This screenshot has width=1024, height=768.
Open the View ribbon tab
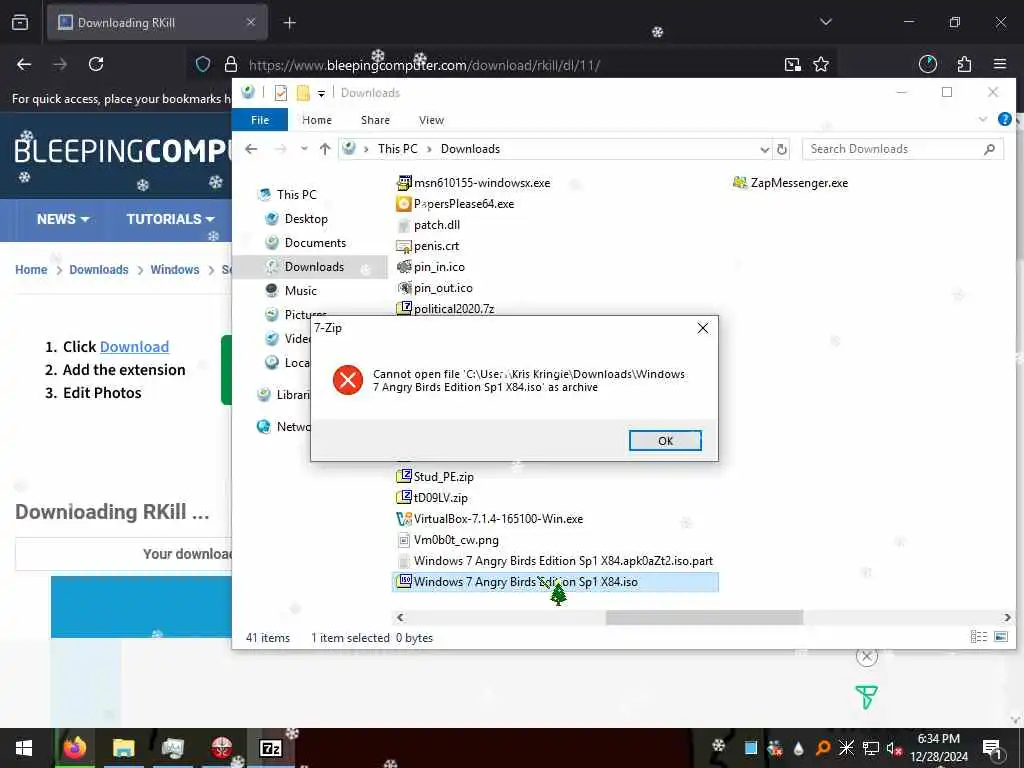coord(431,120)
